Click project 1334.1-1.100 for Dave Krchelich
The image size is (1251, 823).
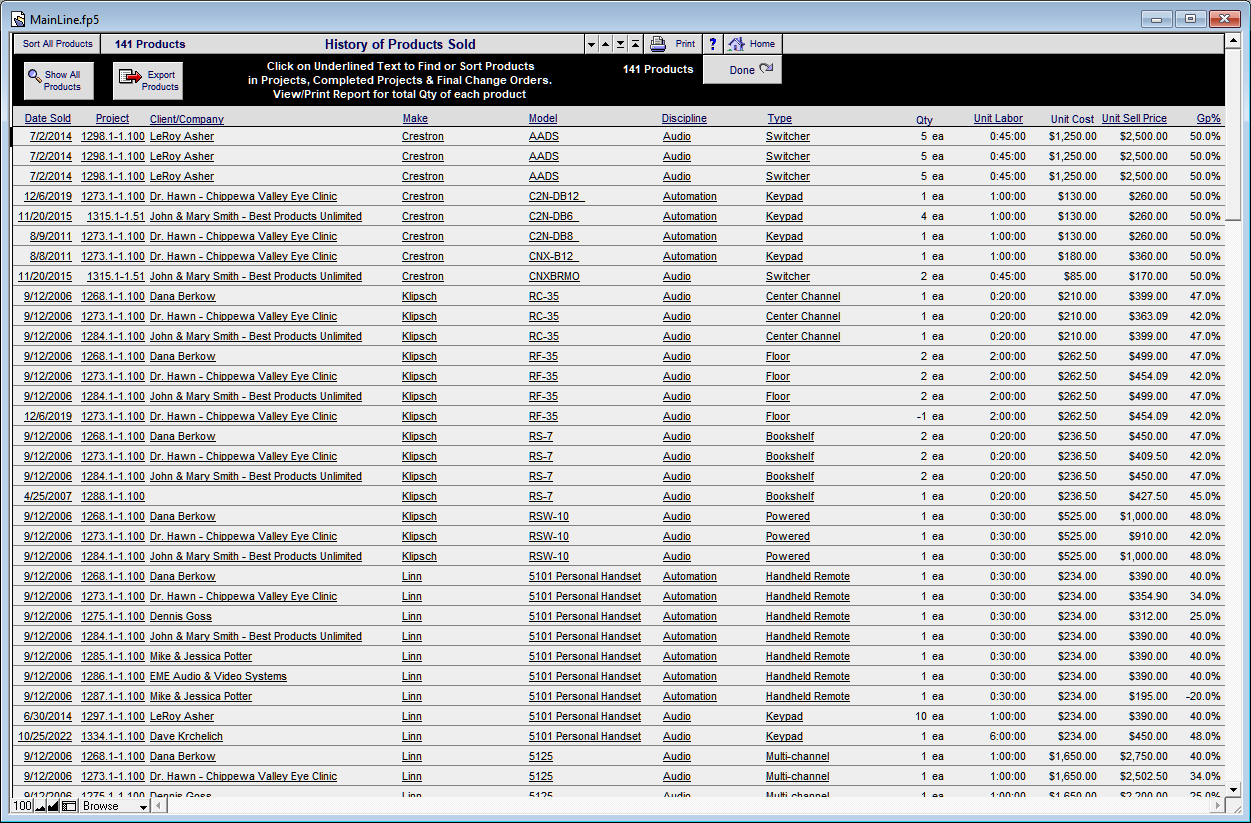[113, 736]
